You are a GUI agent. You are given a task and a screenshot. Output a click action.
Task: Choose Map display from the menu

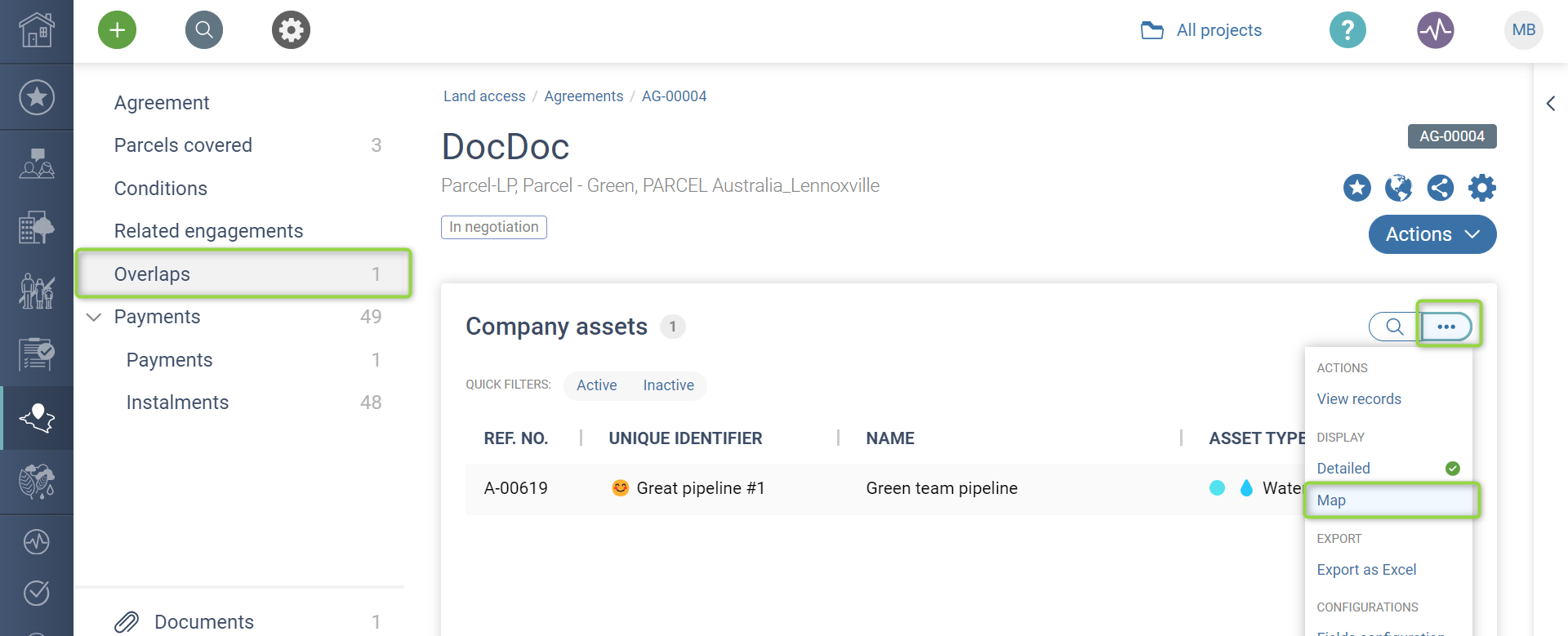point(1331,500)
